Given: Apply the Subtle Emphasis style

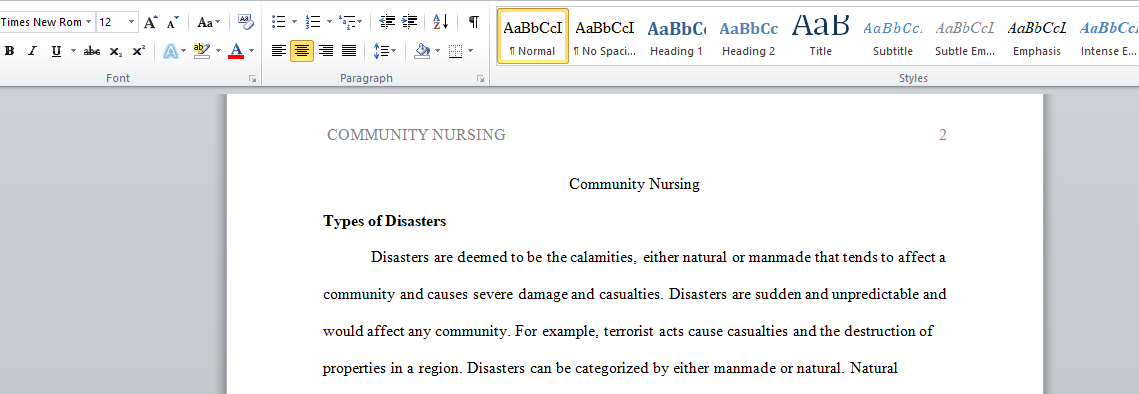Looking at the screenshot, I should 965,36.
